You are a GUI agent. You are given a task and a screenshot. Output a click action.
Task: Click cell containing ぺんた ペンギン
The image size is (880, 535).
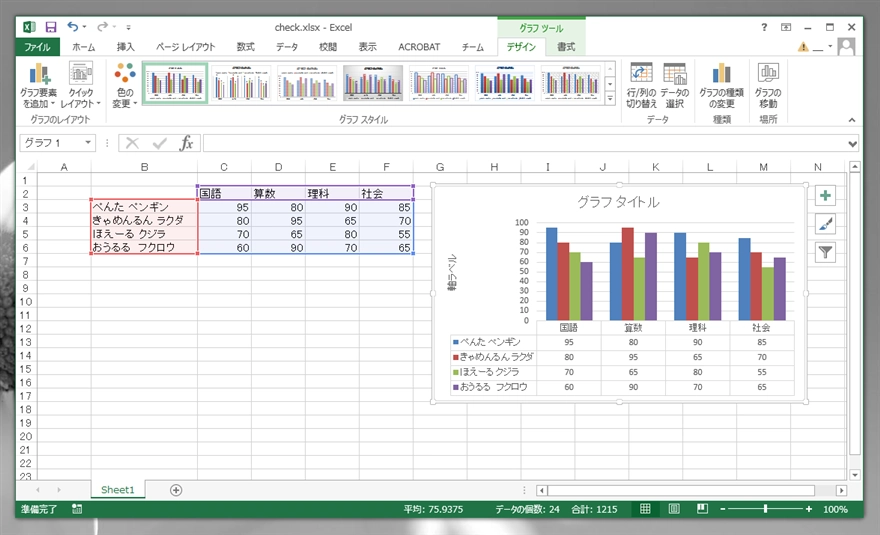pos(144,207)
